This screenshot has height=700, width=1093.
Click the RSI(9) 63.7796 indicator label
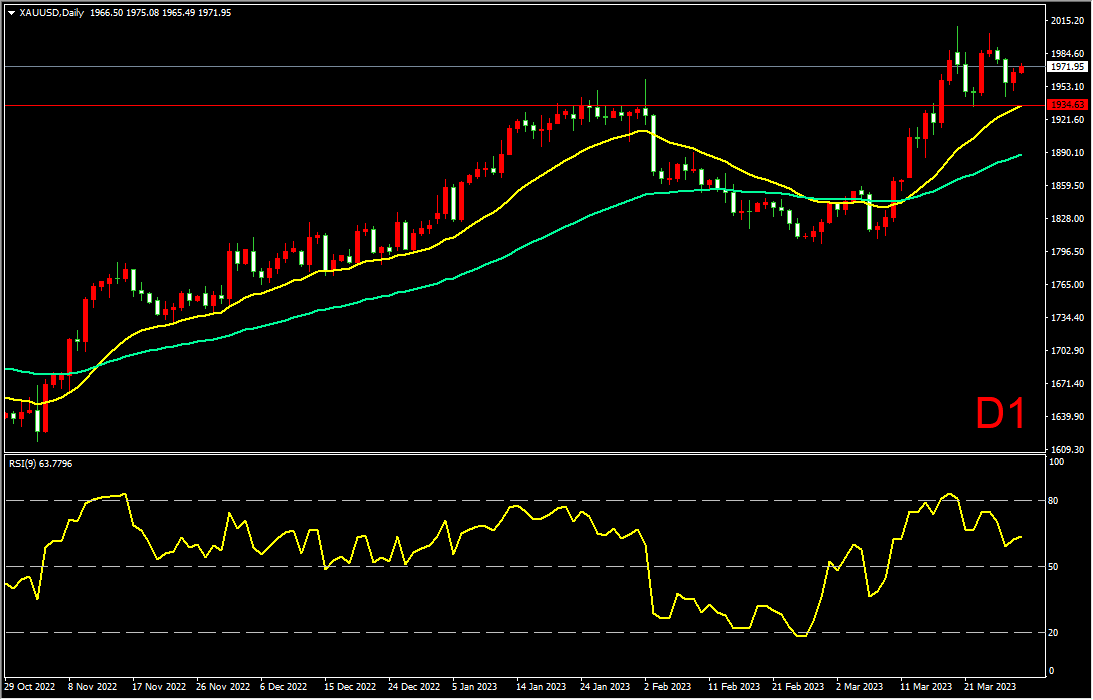pos(40,463)
